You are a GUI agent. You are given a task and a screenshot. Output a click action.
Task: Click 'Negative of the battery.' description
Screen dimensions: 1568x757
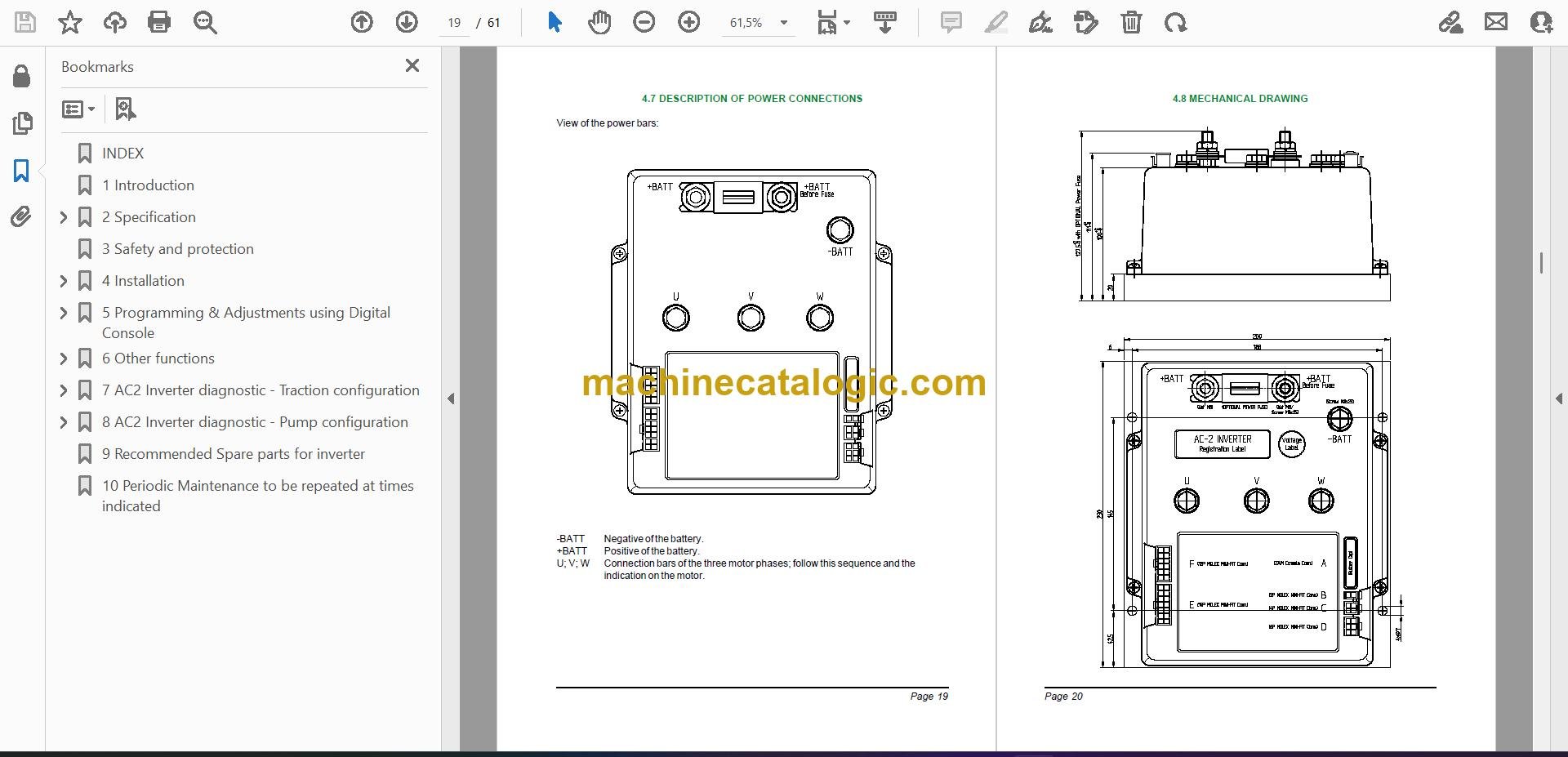click(x=653, y=539)
